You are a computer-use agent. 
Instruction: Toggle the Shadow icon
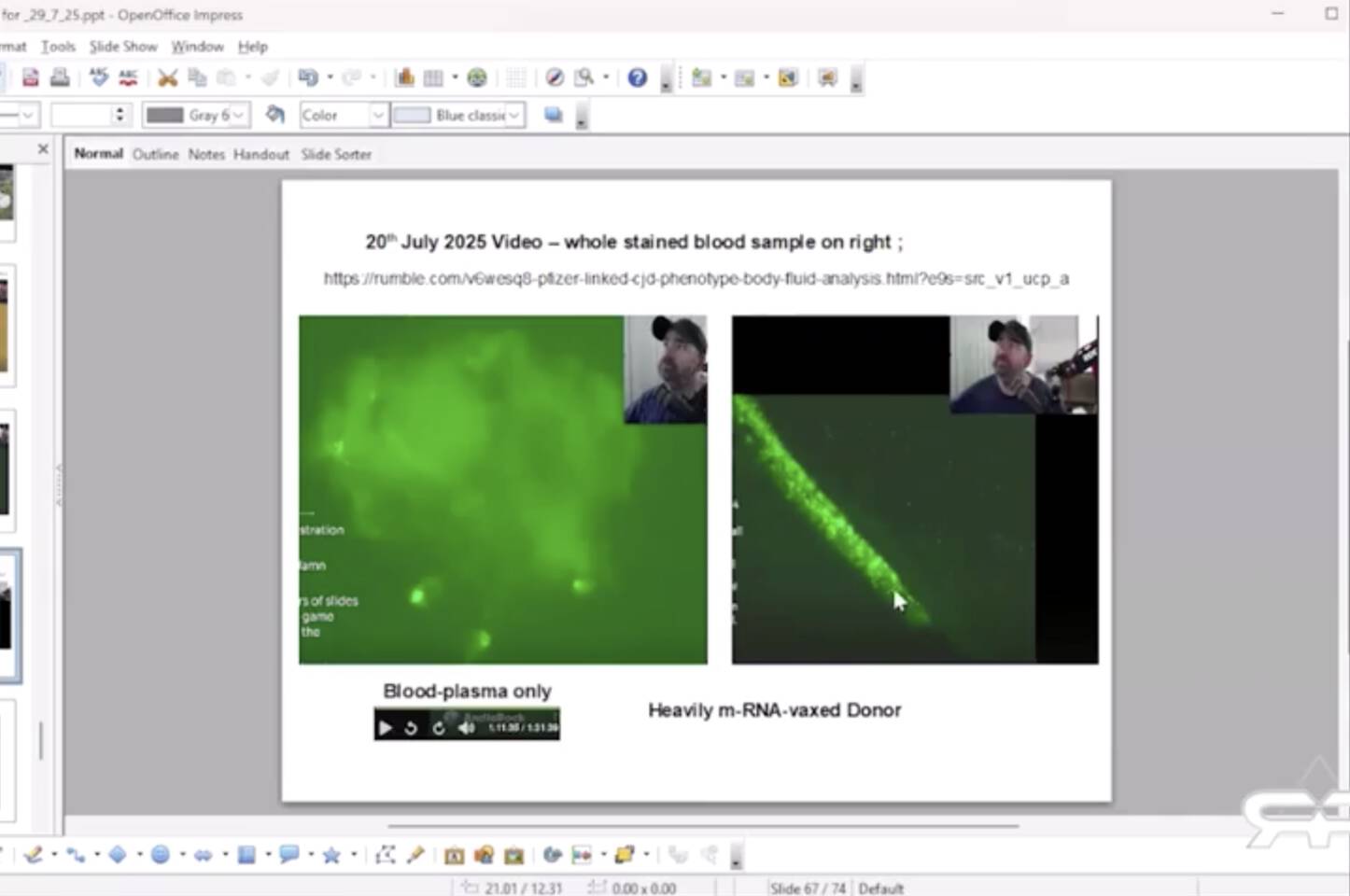pyautogui.click(x=554, y=114)
